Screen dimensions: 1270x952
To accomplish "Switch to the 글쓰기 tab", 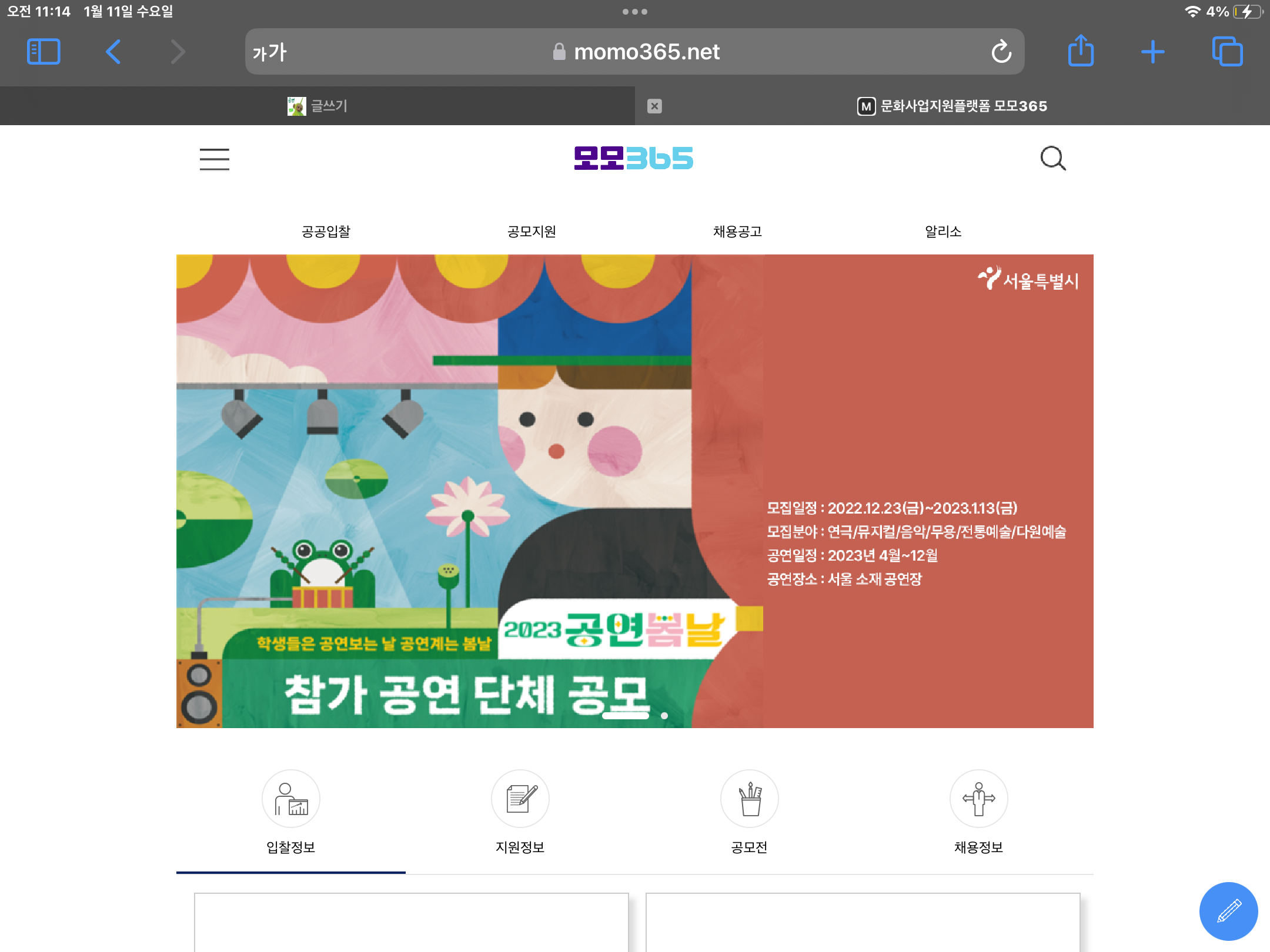I will 317,106.
